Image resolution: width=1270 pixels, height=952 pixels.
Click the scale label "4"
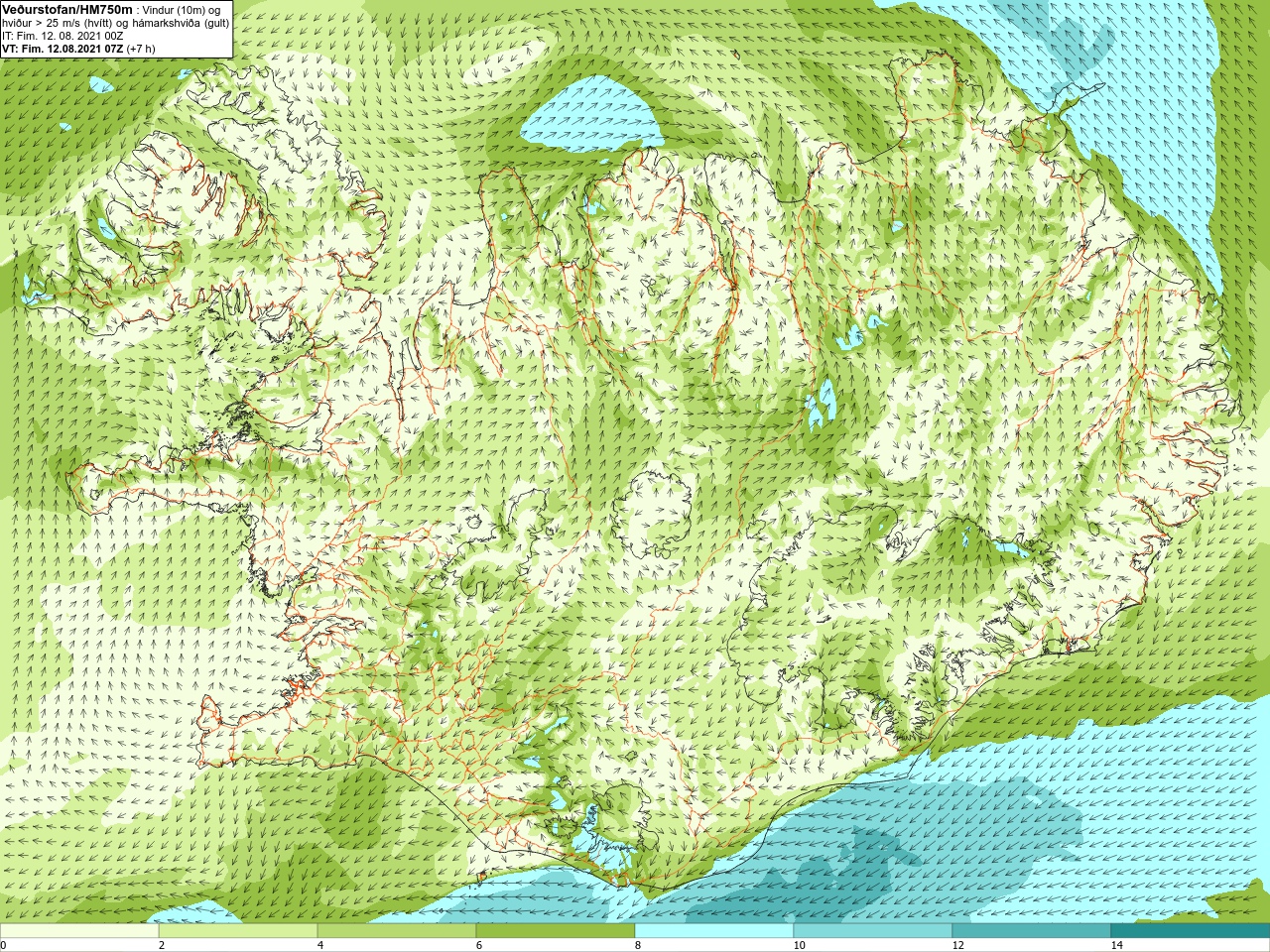(x=319, y=945)
